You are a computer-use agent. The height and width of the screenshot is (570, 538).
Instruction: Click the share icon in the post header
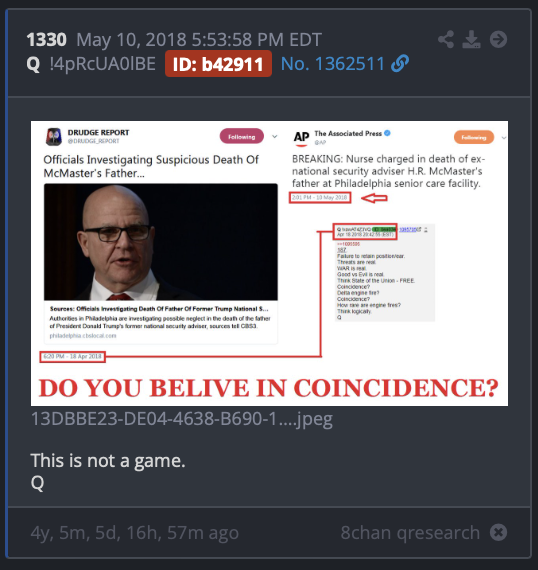click(x=446, y=39)
